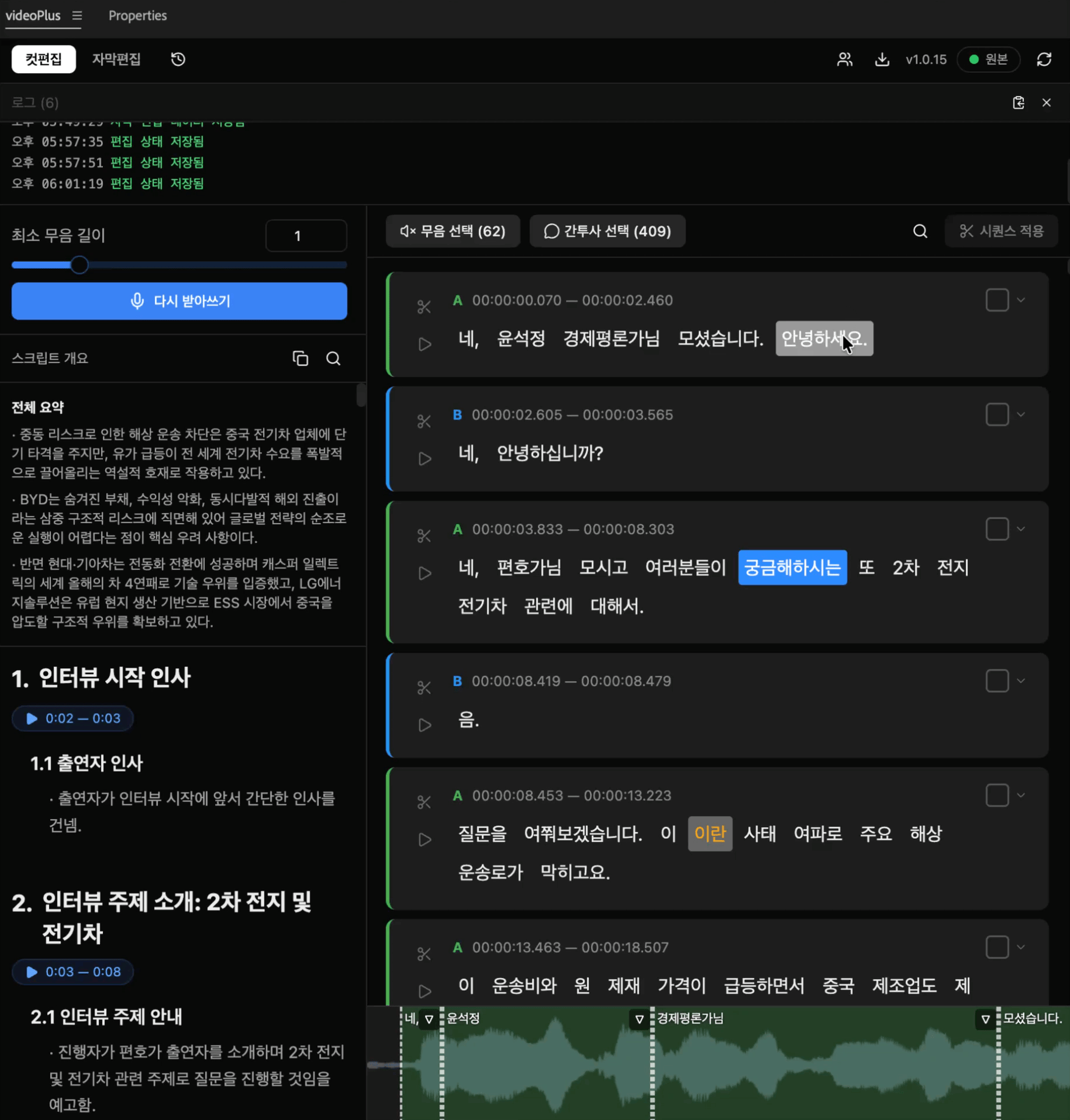Play the segment starting 00:00:08.453
Screen dimensions: 1070x1120
pos(425,839)
